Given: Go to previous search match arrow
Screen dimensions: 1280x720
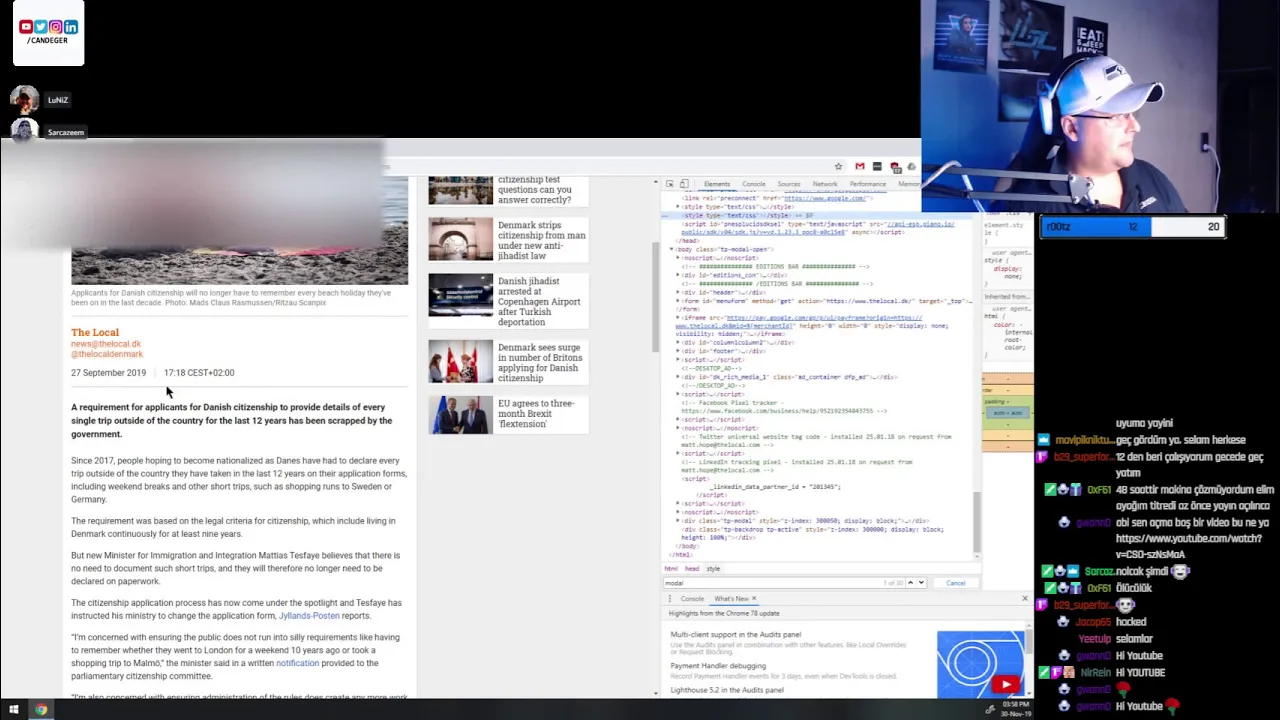Looking at the screenshot, I should pos(909,583).
